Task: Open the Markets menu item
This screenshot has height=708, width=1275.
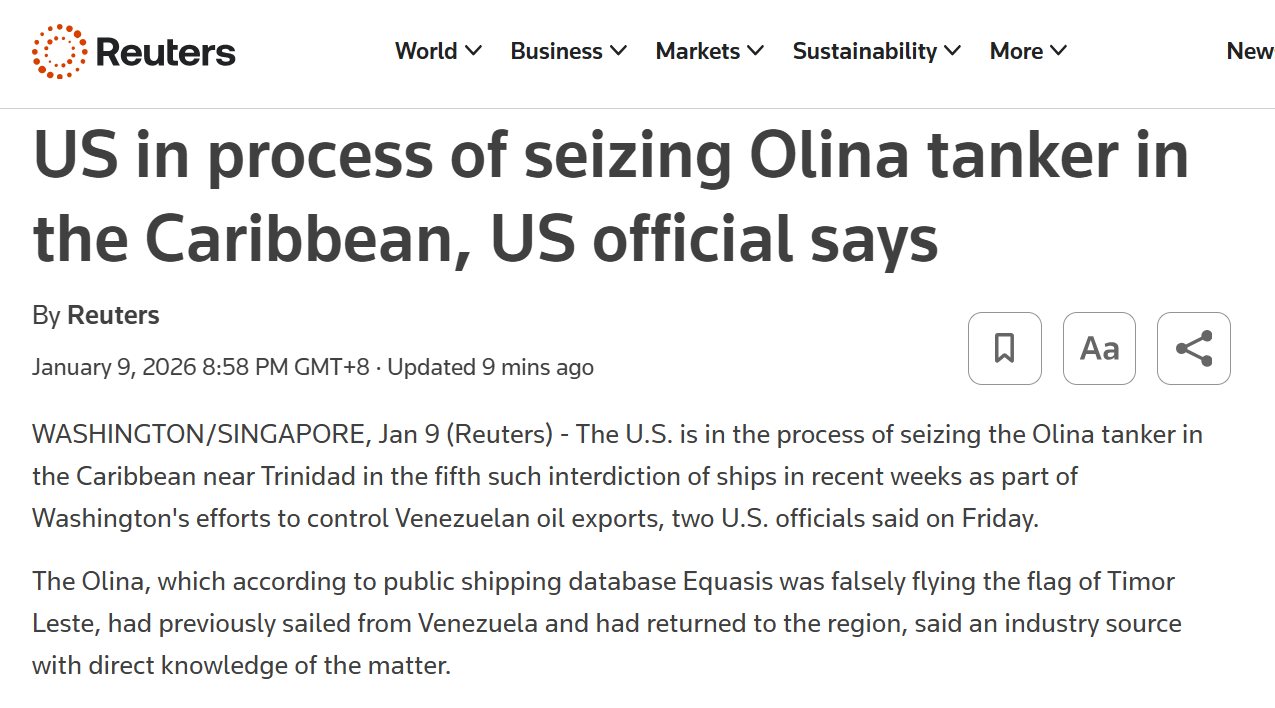Action: tap(697, 51)
